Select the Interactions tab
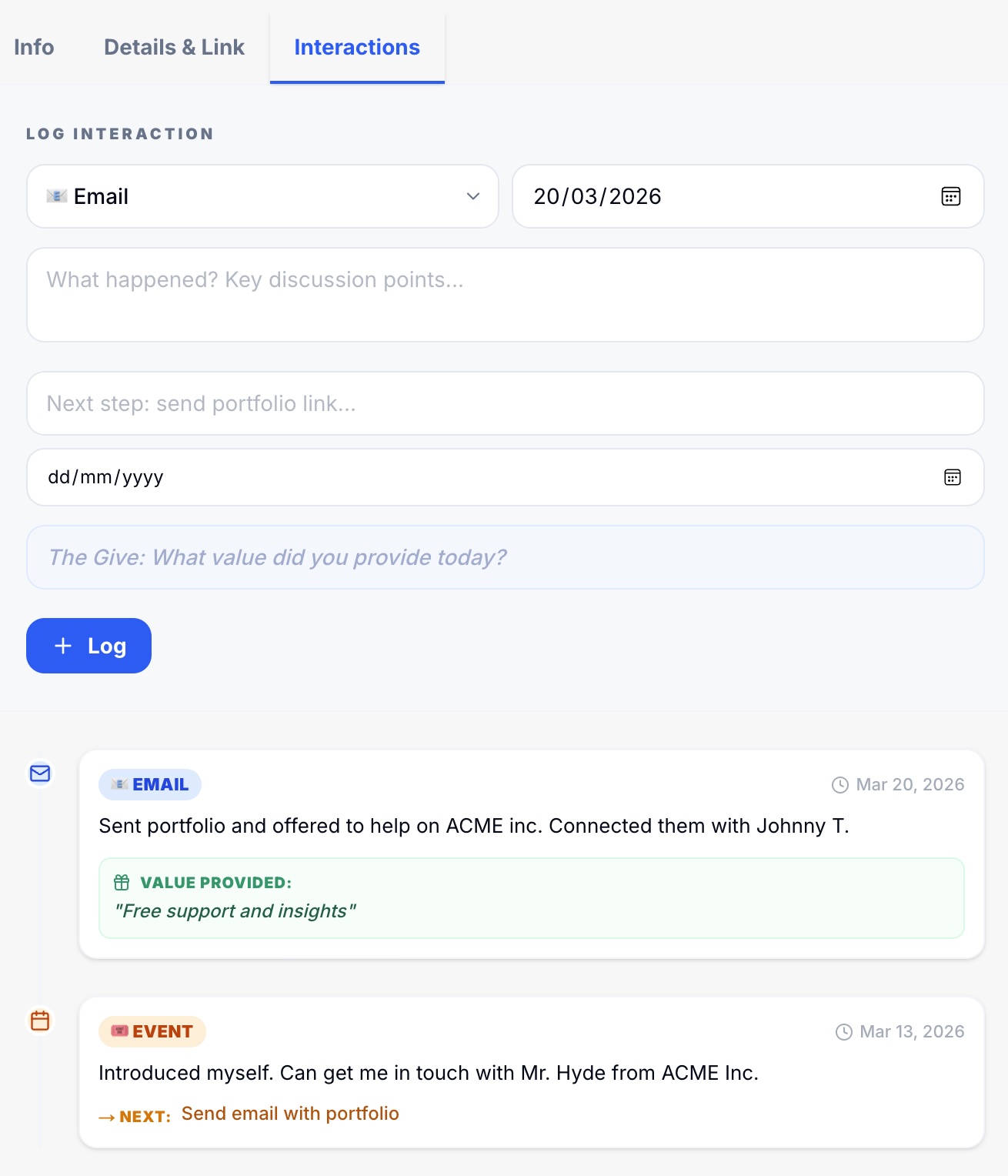Screen dimensions: 1008x1176 click(x=357, y=47)
